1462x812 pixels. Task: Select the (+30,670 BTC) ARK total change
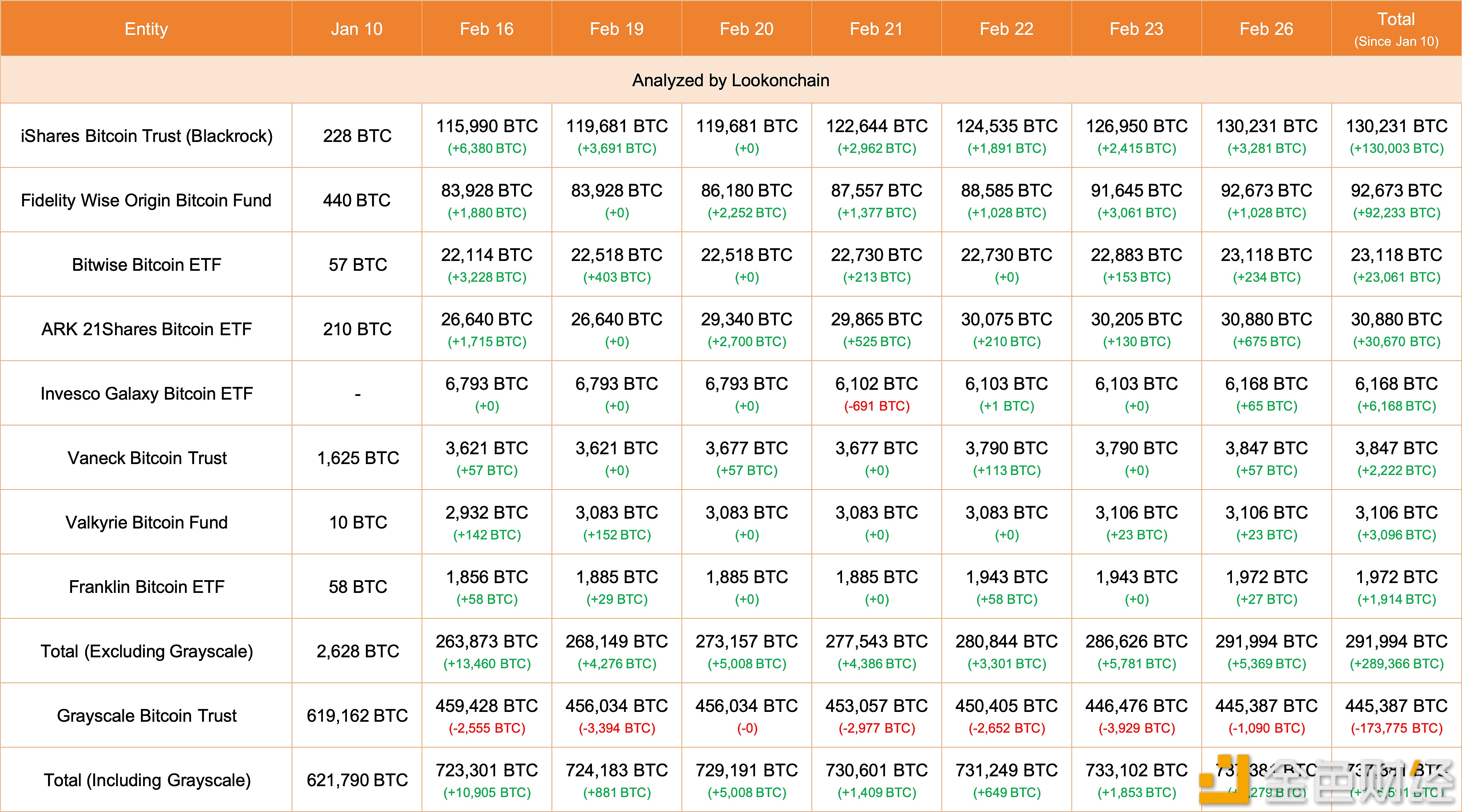click(x=1396, y=342)
